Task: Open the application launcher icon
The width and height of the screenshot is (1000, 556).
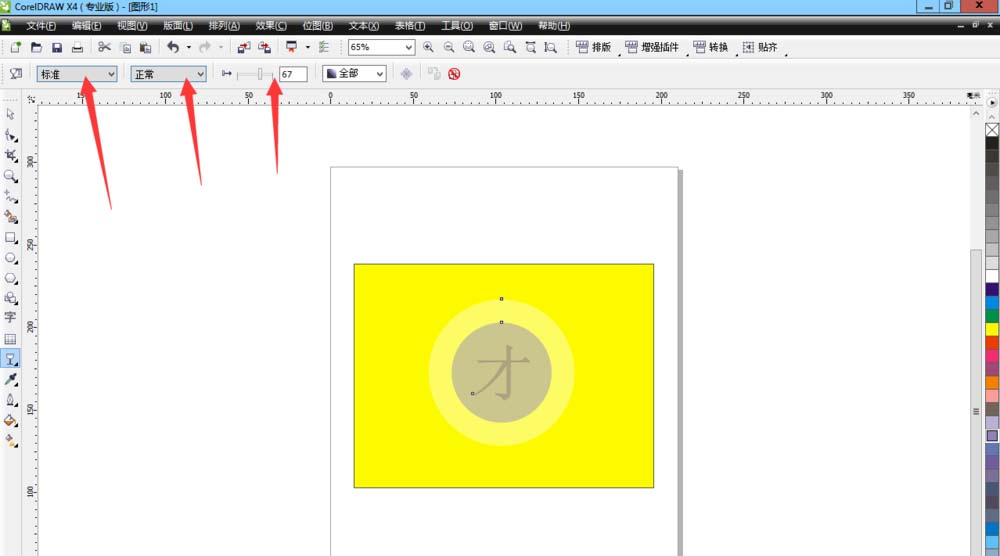Action: (x=291, y=47)
